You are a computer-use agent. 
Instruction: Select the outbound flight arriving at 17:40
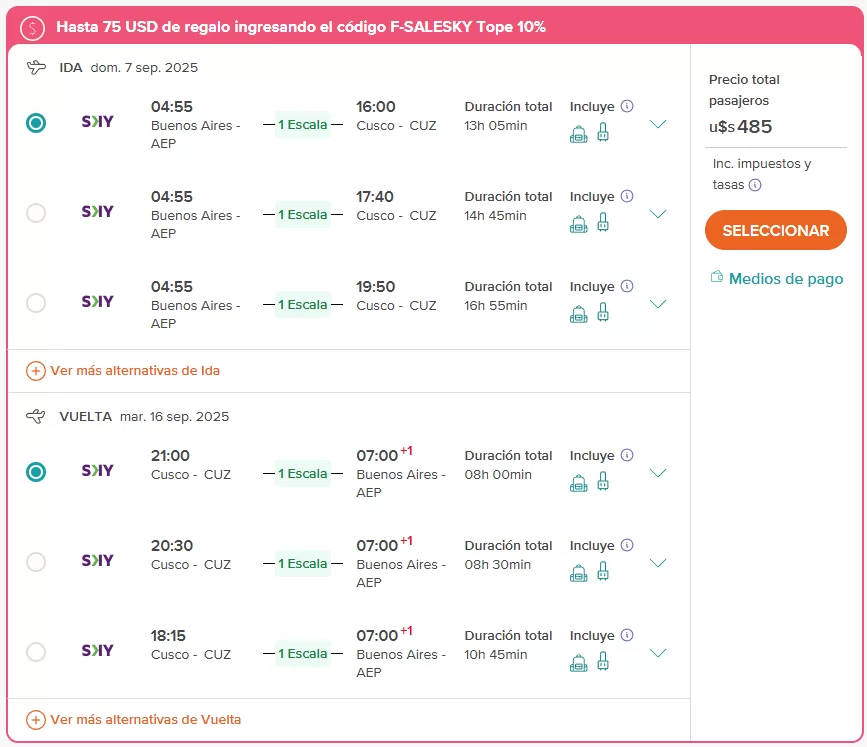(36, 213)
